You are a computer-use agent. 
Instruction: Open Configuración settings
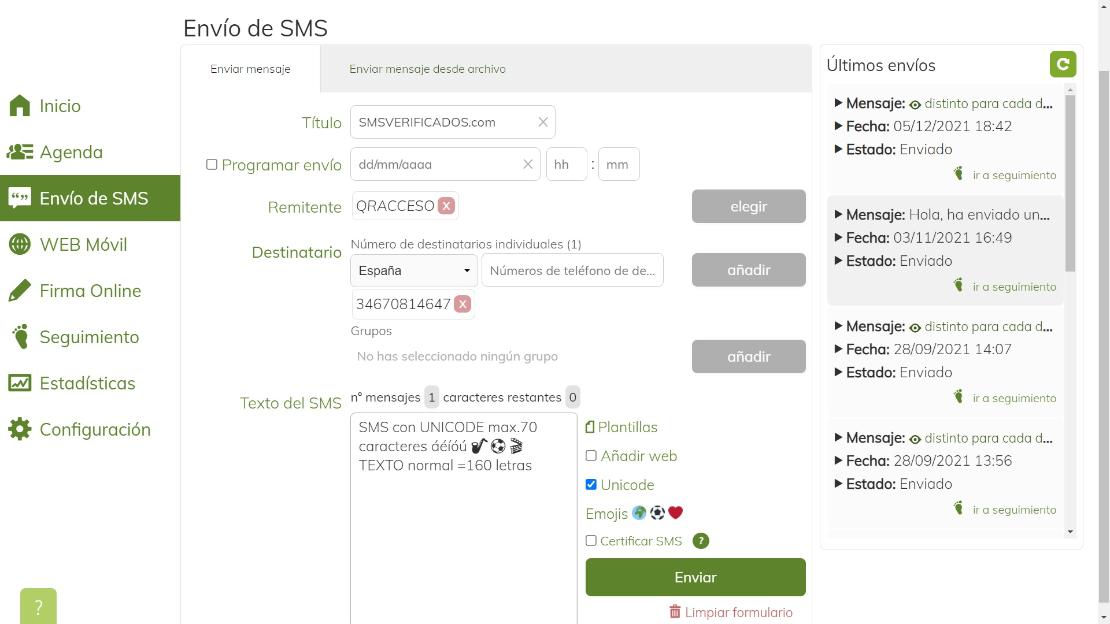pos(92,429)
